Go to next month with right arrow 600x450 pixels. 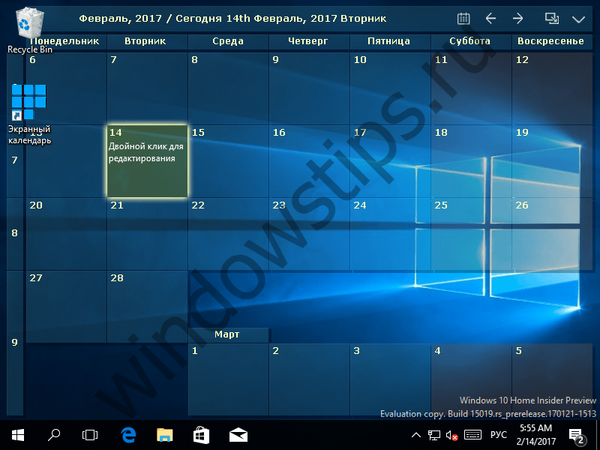click(x=518, y=18)
